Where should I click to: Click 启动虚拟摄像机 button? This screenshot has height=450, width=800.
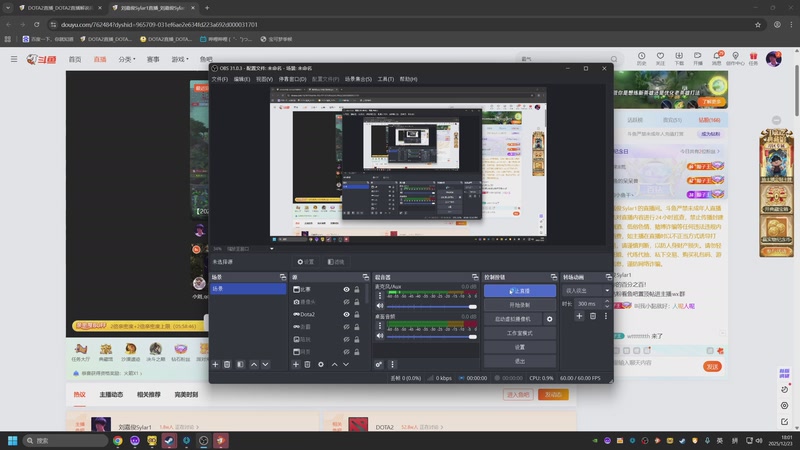513,319
